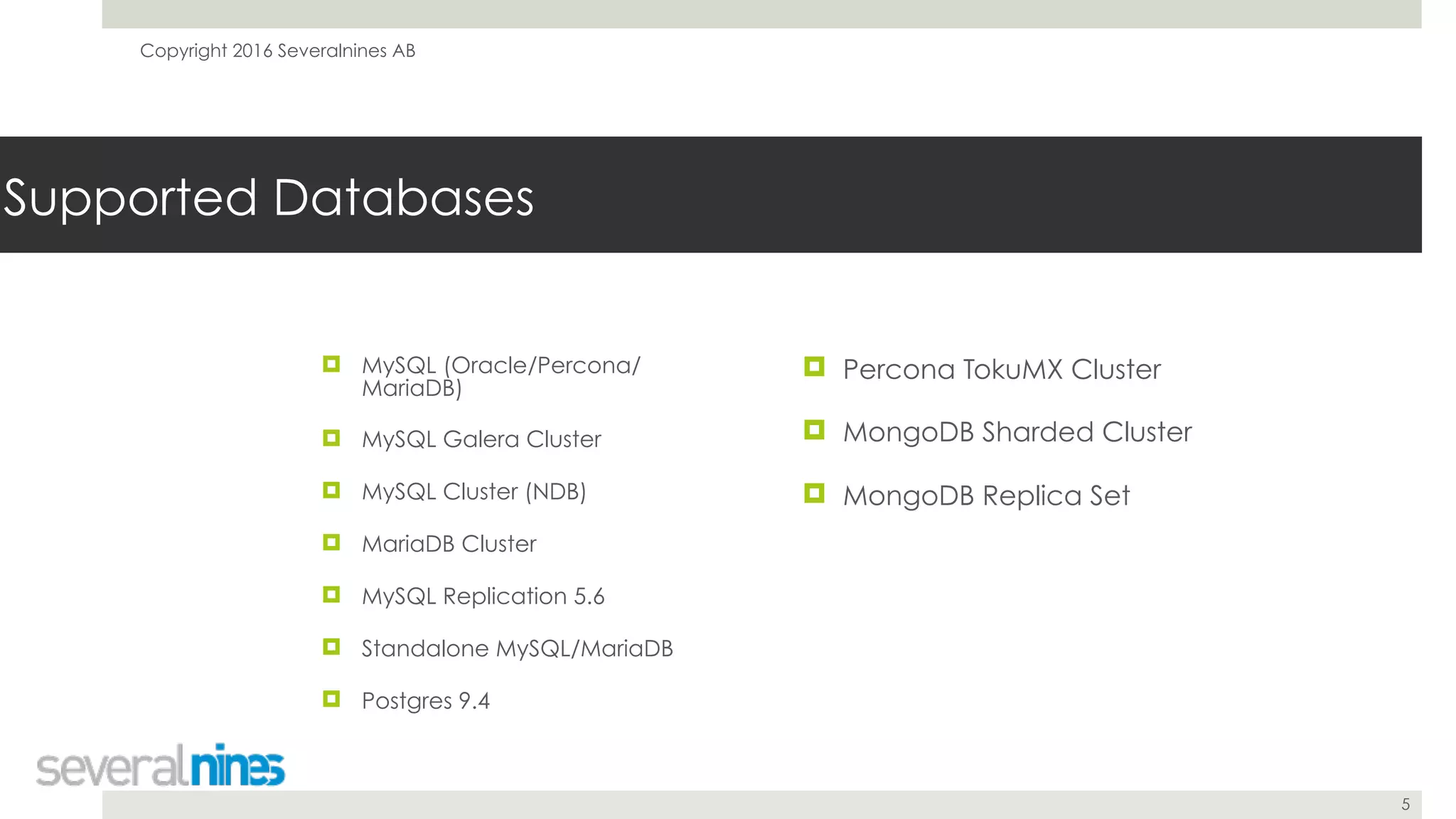Click the 'Supported Databases' slide title
This screenshot has height=819, width=1456.
coord(269,198)
